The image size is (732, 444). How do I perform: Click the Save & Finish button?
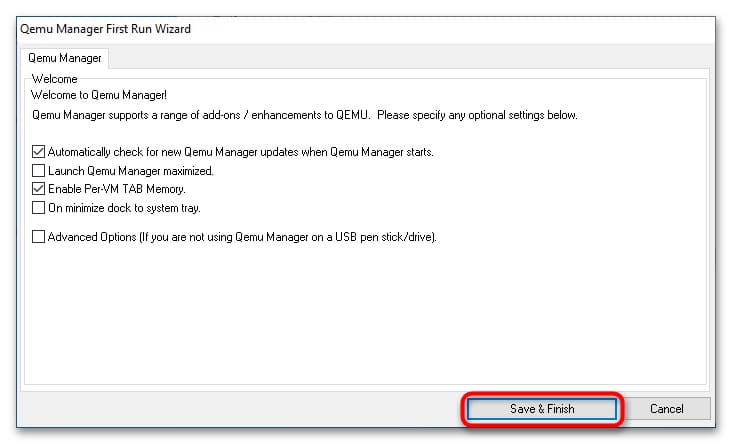tap(543, 408)
